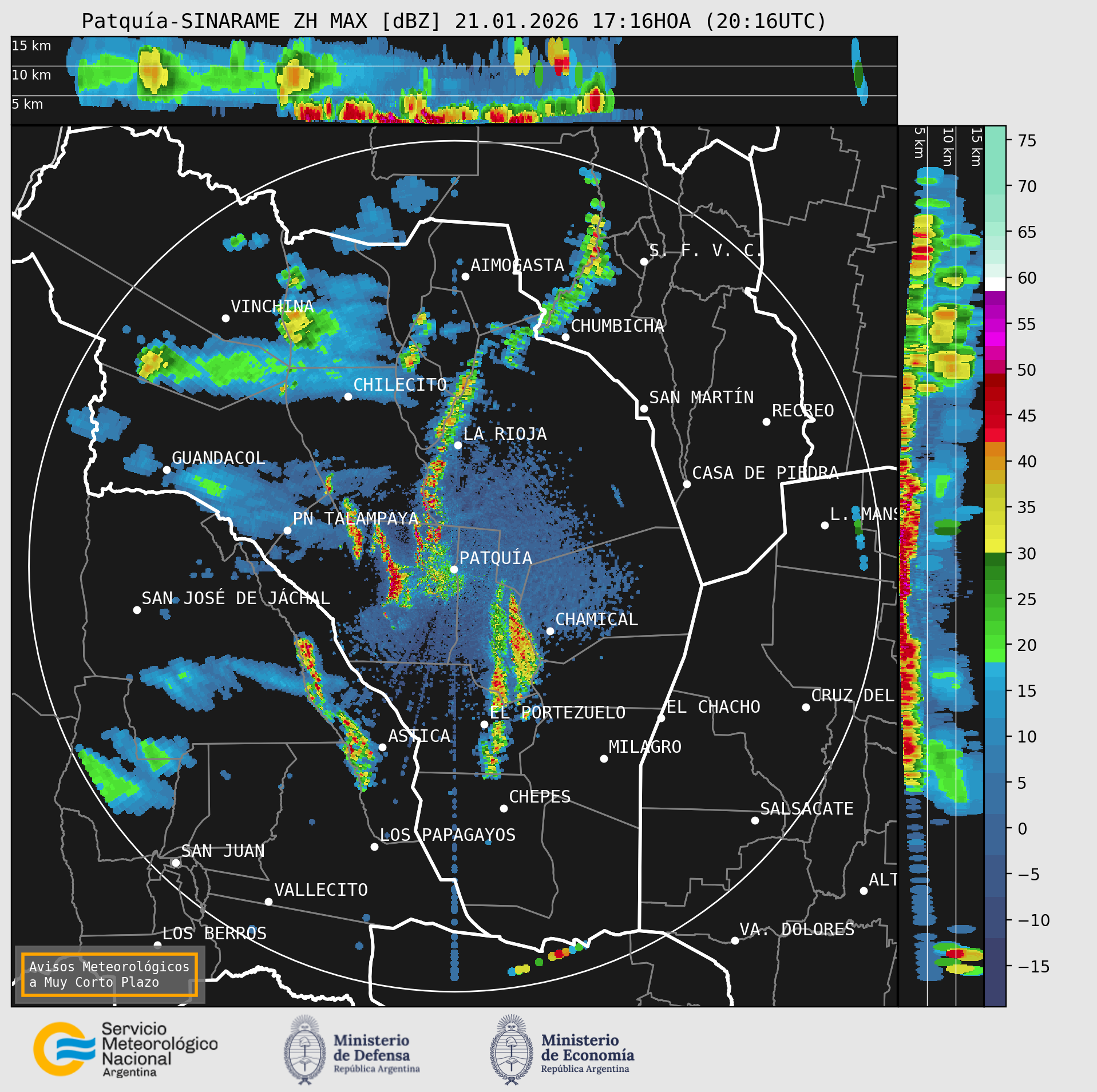Click the SAN MARTÍN label
This screenshot has width=1097, height=1092.
(702, 398)
